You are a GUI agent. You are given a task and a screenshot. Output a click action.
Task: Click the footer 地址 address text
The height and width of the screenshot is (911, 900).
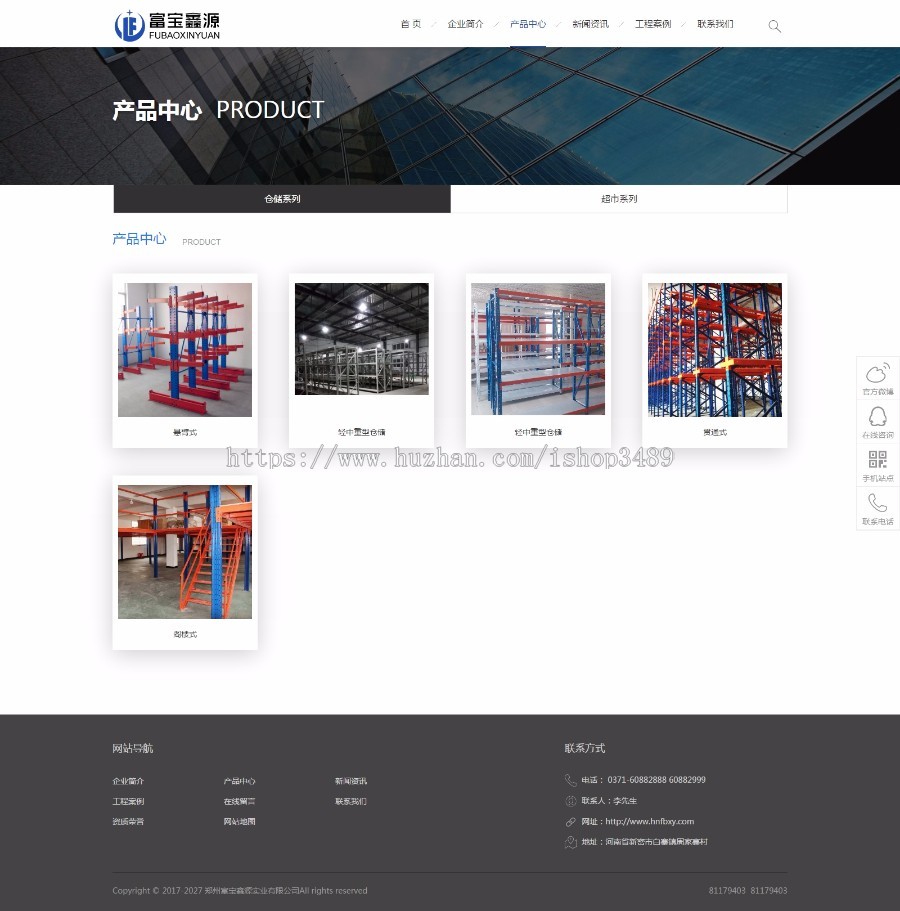(x=644, y=842)
